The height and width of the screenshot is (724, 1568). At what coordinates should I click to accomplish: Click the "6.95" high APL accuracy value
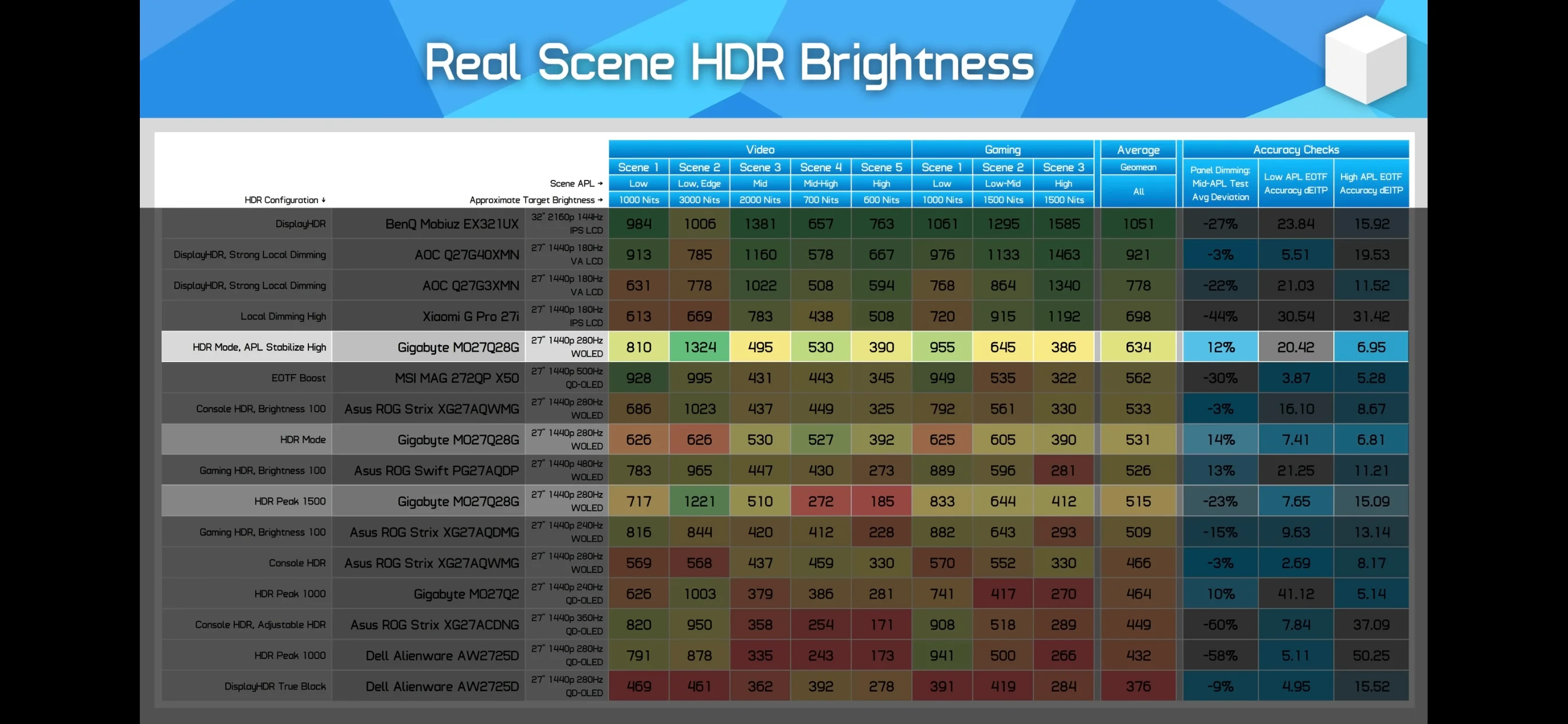coord(1371,348)
